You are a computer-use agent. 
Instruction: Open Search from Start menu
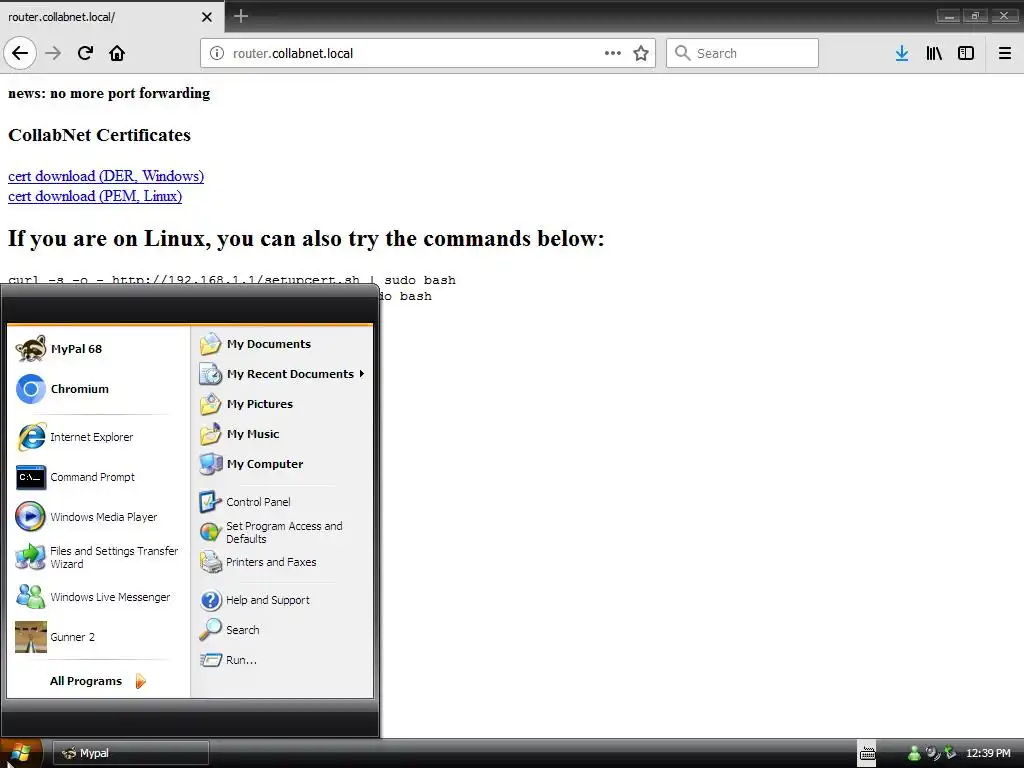point(281,630)
